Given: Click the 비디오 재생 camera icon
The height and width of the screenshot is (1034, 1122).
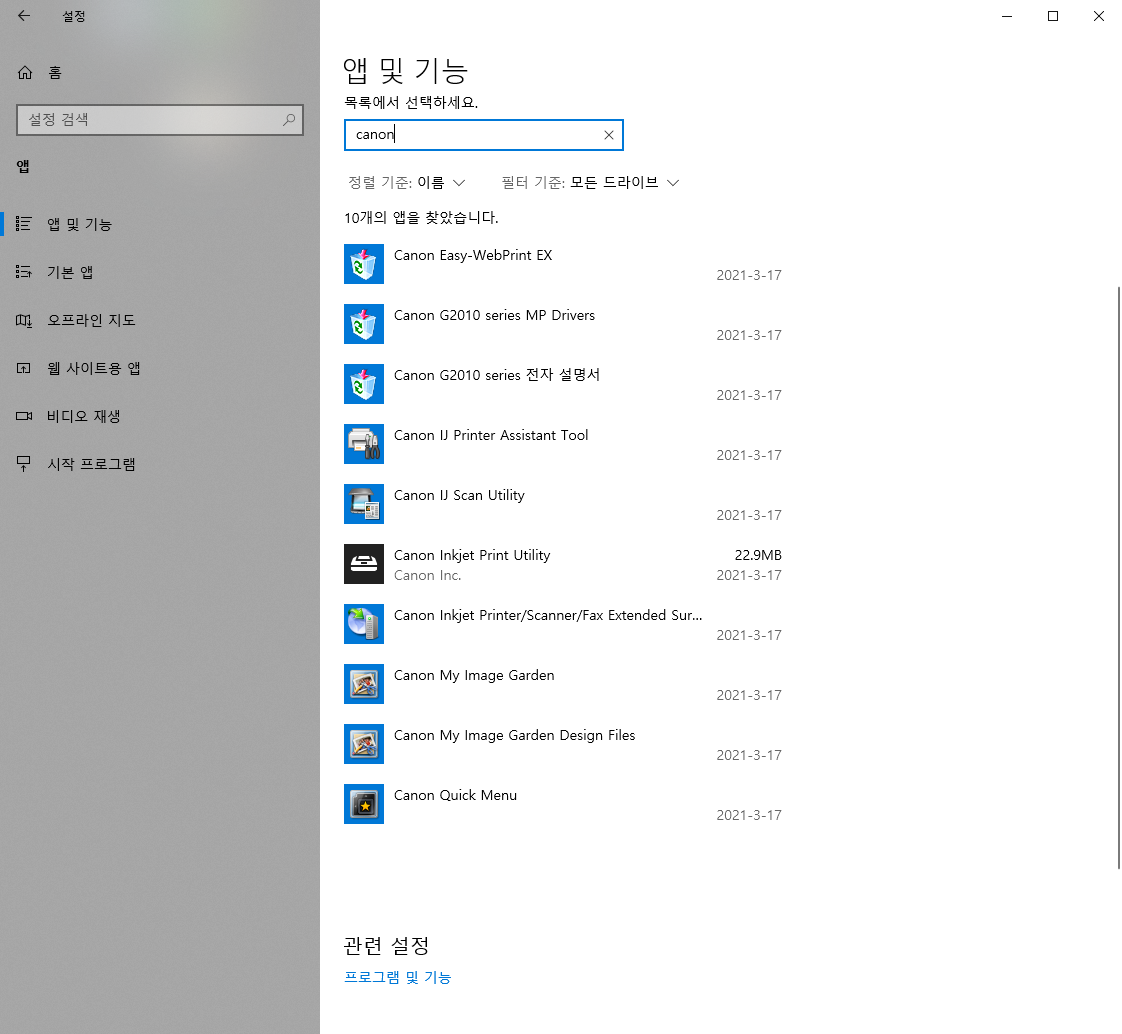Looking at the screenshot, I should tap(24, 416).
